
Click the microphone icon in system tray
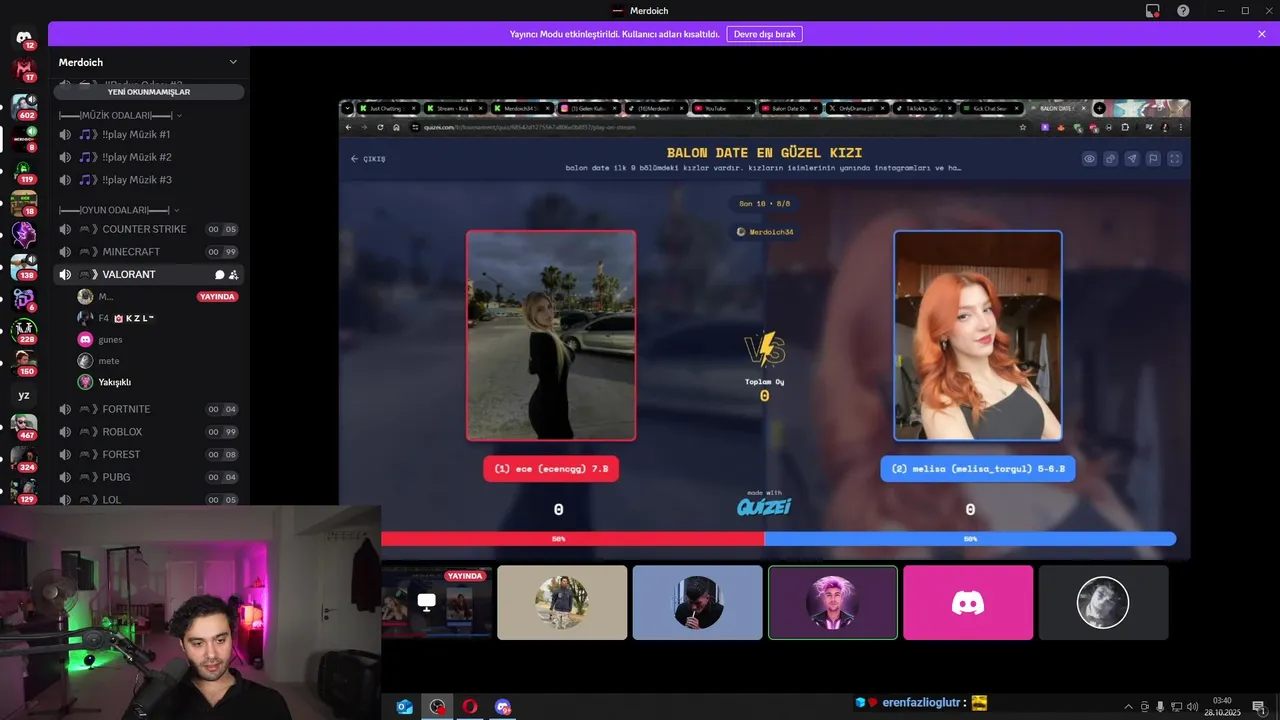point(1160,707)
